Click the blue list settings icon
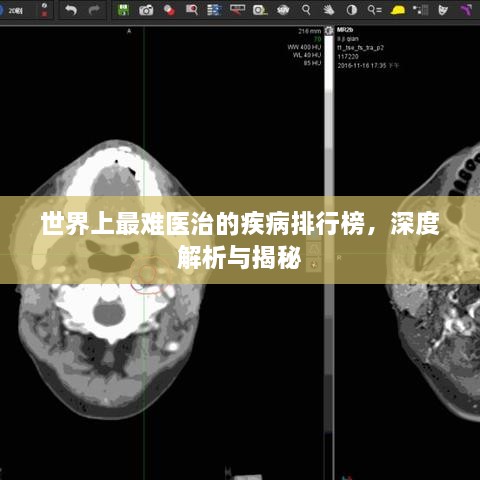This screenshot has width=480, height=480. [x=214, y=10]
